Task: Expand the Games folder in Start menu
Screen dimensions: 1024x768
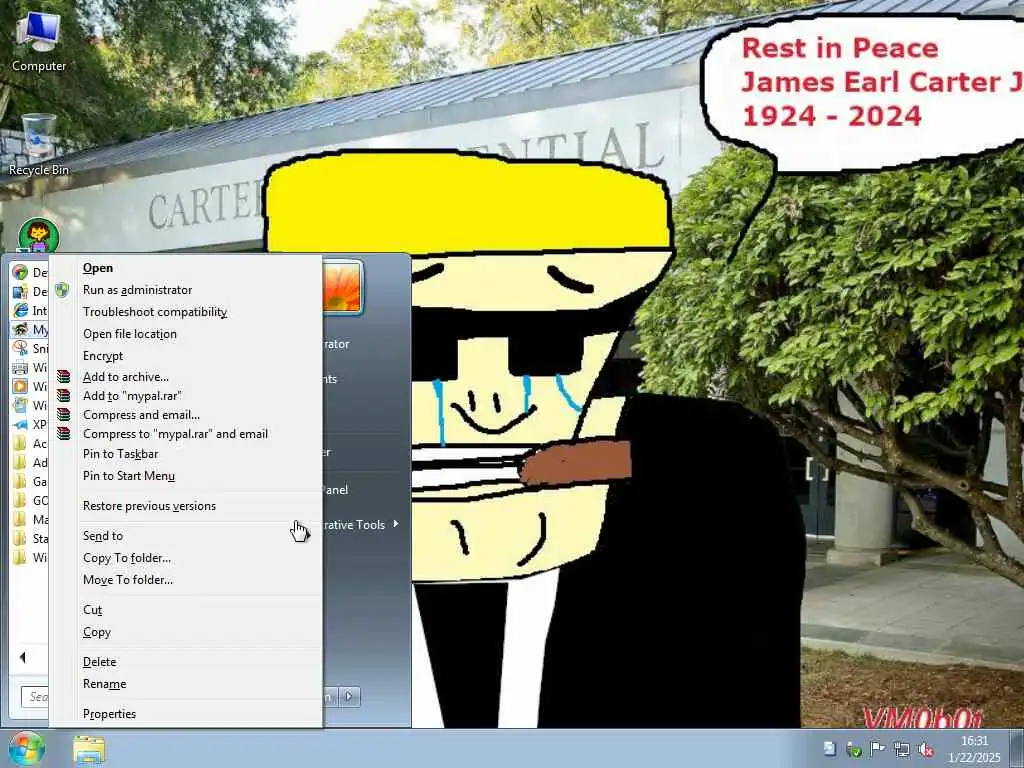Action: (30, 481)
